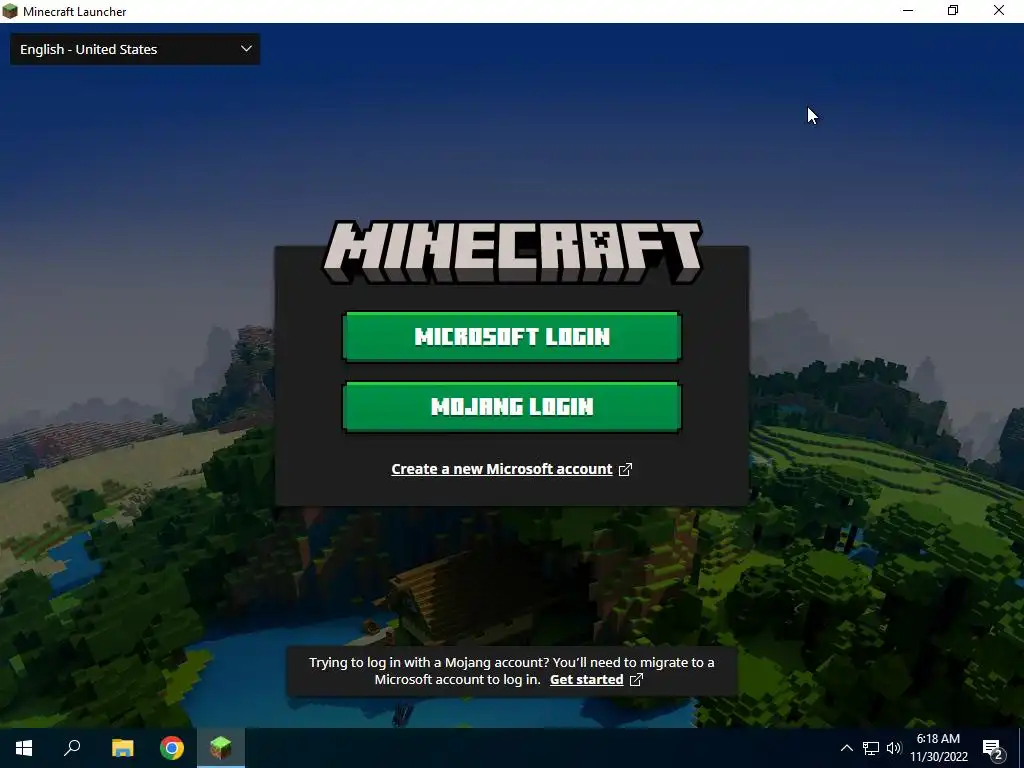Click the Minecraft Launcher title bar block icon
1024x768 pixels.
pos(10,11)
